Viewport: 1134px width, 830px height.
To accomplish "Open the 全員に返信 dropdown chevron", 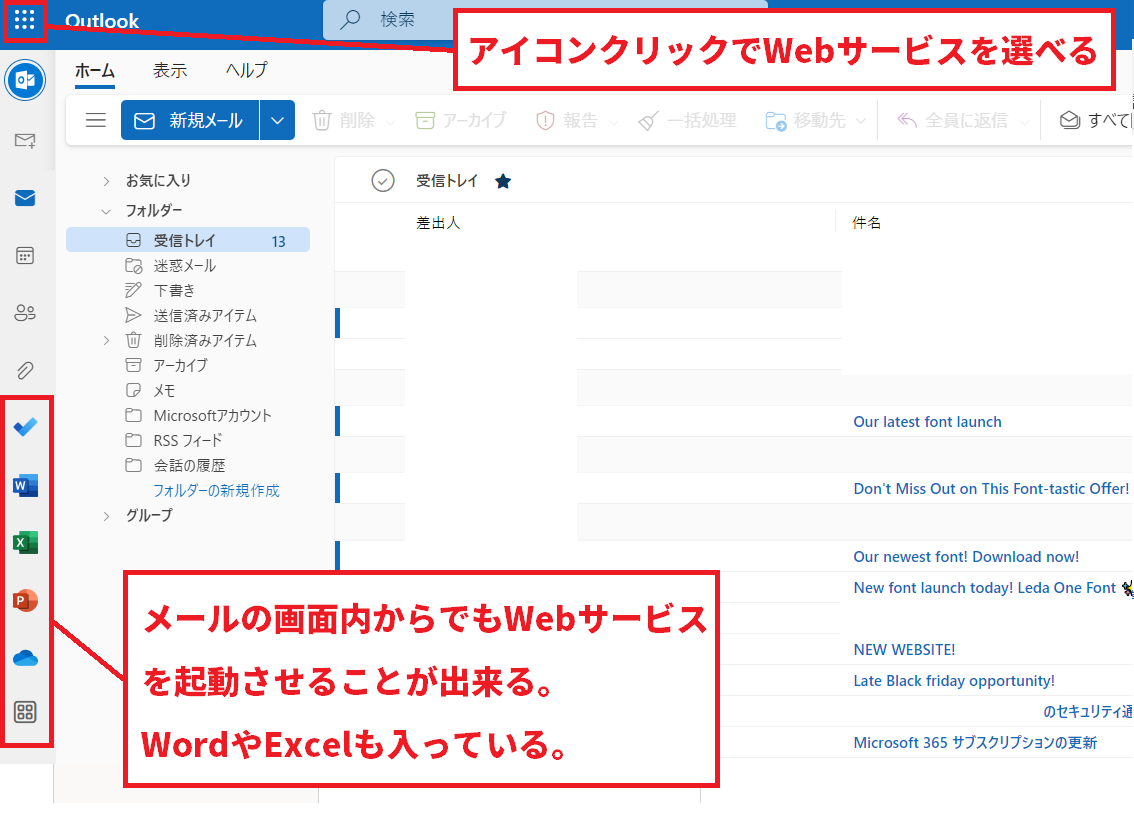I will click(x=1024, y=122).
